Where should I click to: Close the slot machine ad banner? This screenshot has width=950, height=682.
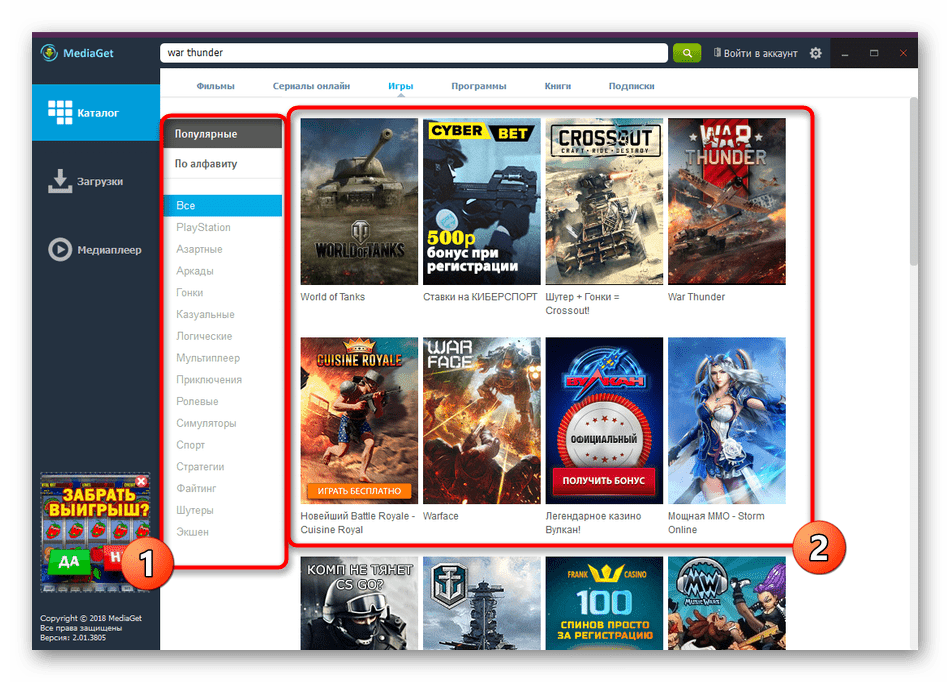(141, 482)
